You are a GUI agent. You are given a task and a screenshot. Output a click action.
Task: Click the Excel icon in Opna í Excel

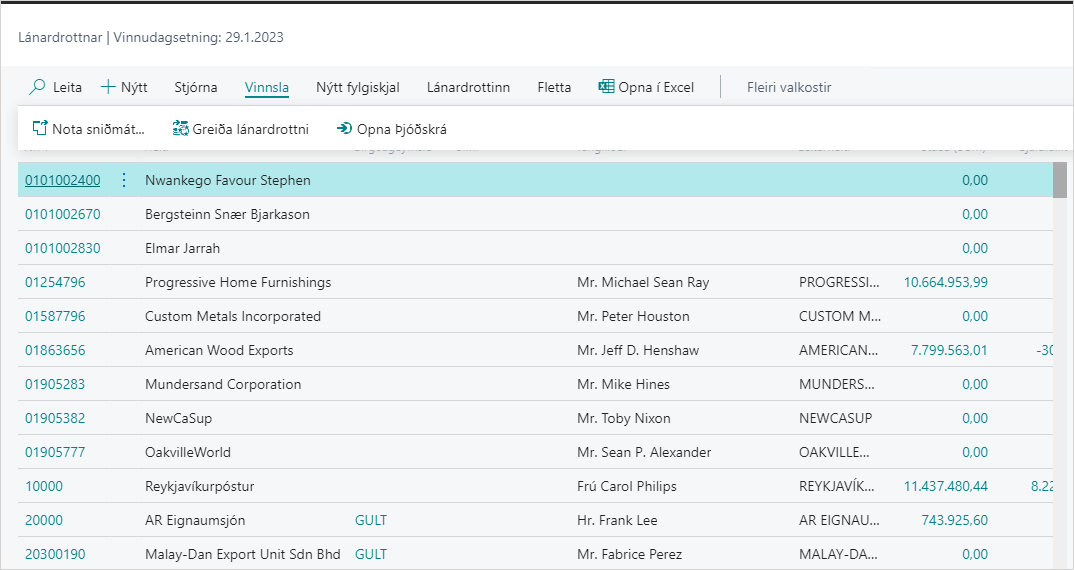[x=606, y=86]
